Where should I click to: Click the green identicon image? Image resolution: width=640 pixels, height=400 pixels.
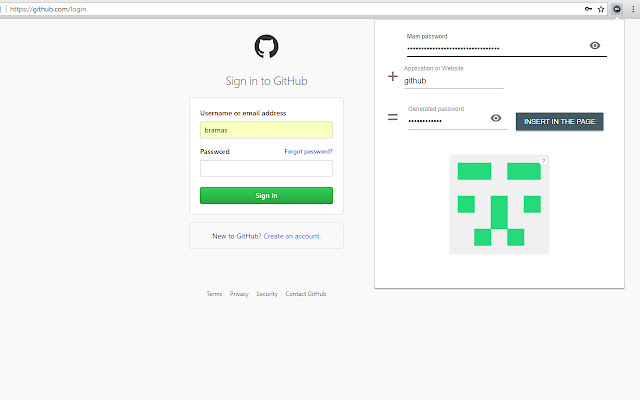coord(499,204)
